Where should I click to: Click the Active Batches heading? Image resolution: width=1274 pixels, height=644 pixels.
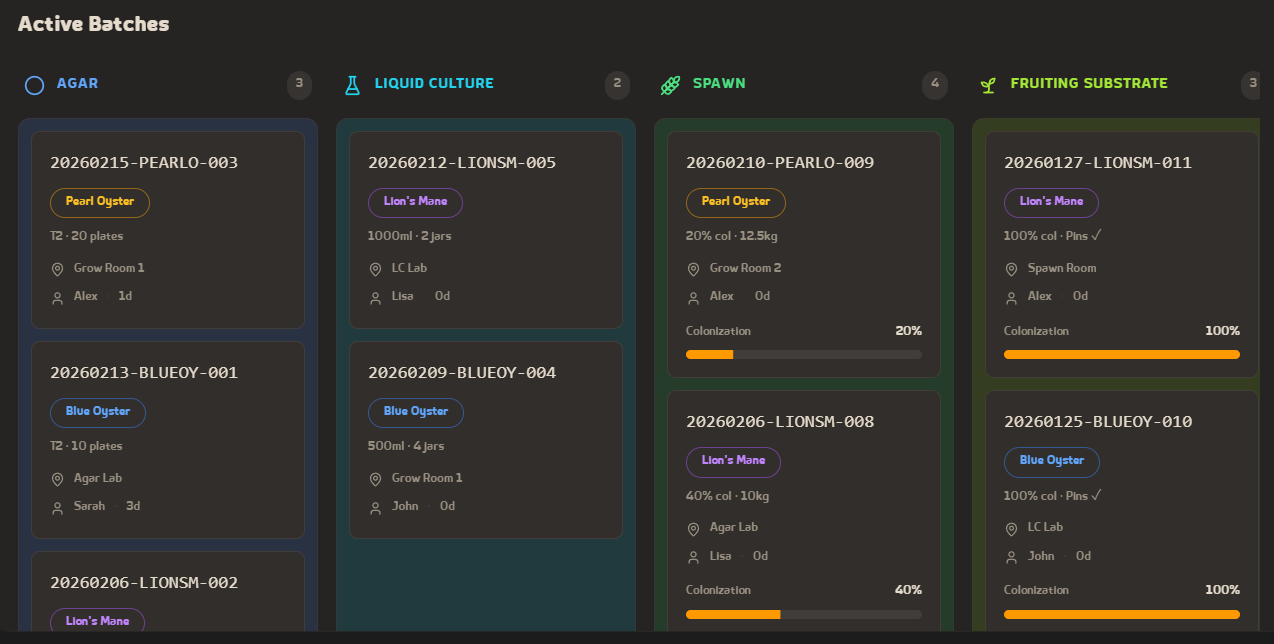[94, 24]
